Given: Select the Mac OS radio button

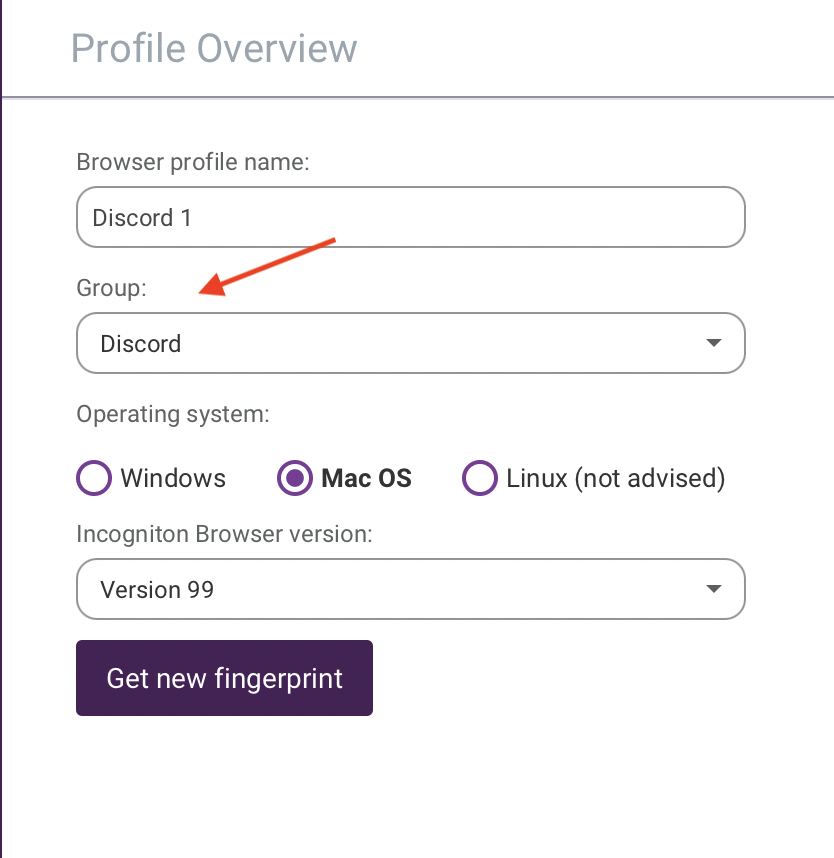Looking at the screenshot, I should 295,478.
